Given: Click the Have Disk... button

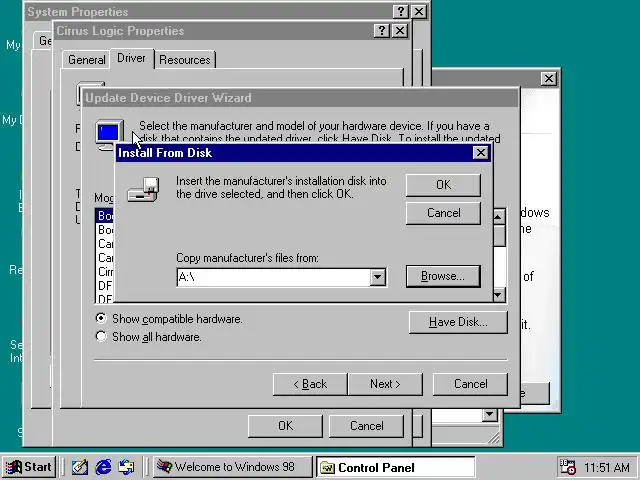Looking at the screenshot, I should (458, 322).
